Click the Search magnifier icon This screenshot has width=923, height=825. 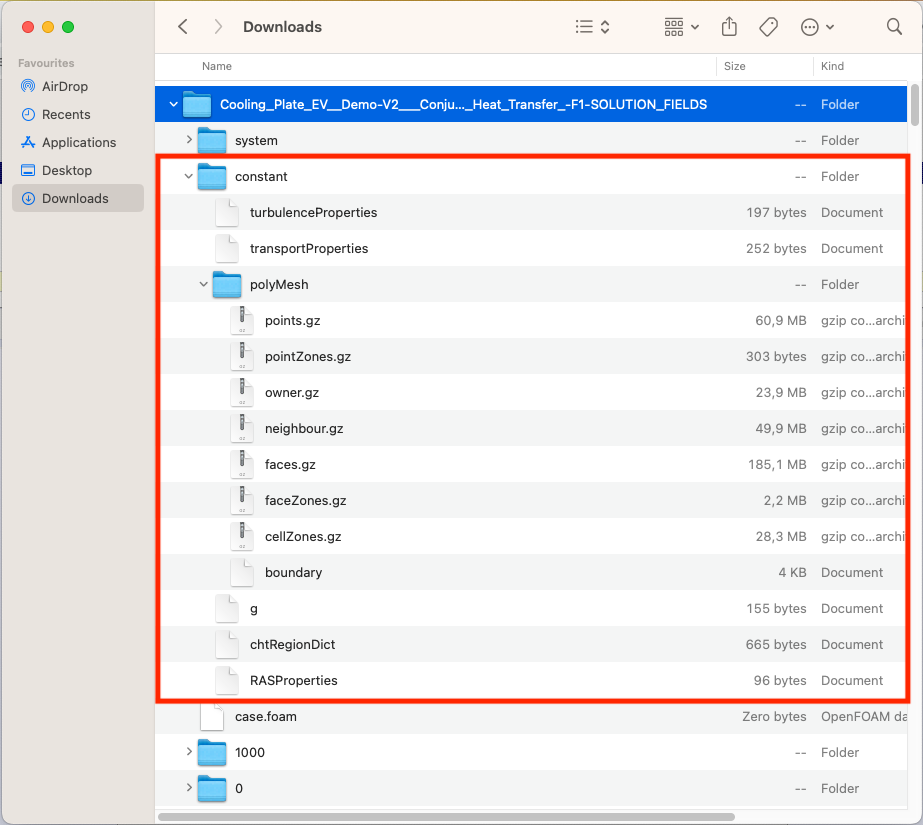point(894,26)
